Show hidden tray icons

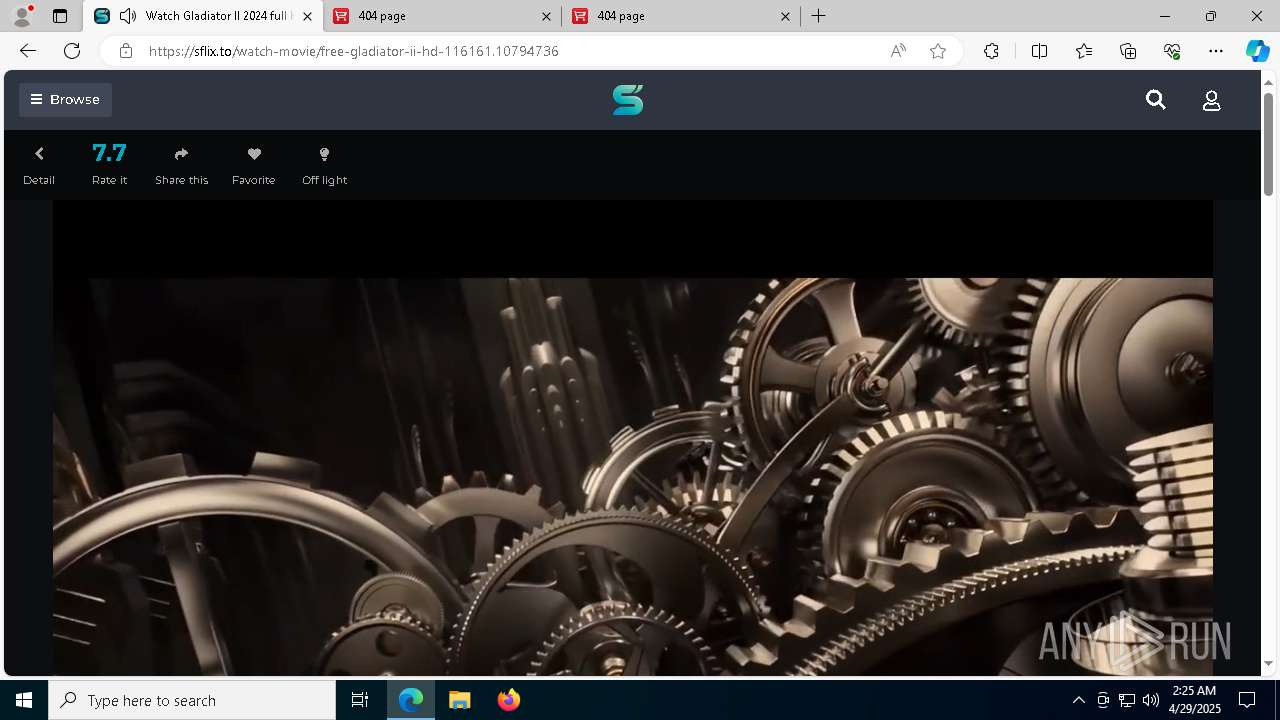1078,700
